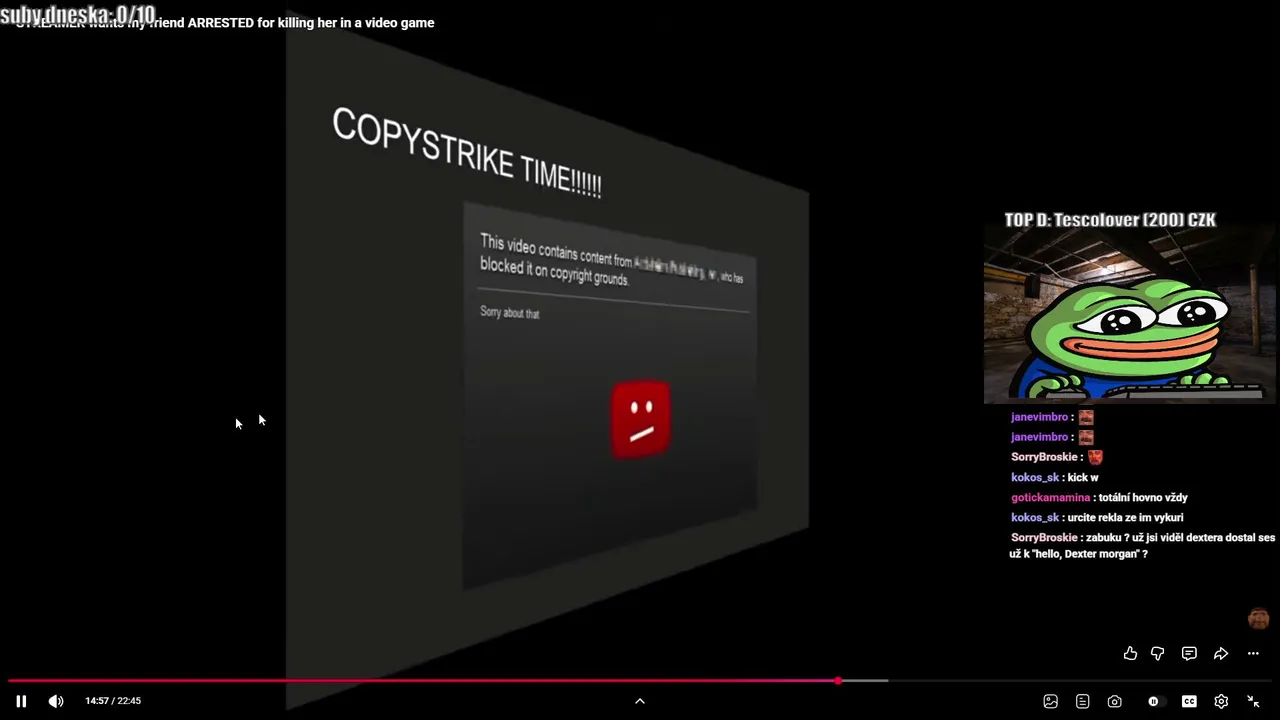Open the channel avatar above the share button
The height and width of the screenshot is (720, 1280).
[1258, 619]
